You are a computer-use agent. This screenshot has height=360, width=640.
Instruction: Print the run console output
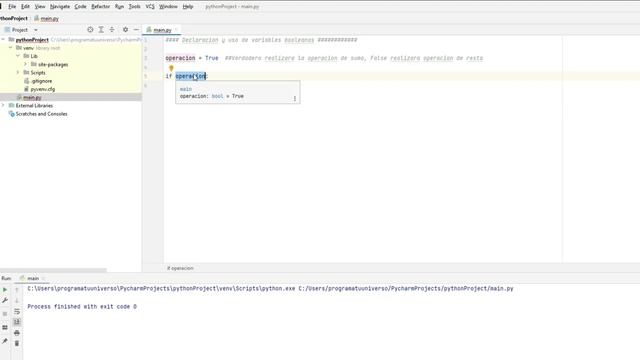[x=17, y=333]
